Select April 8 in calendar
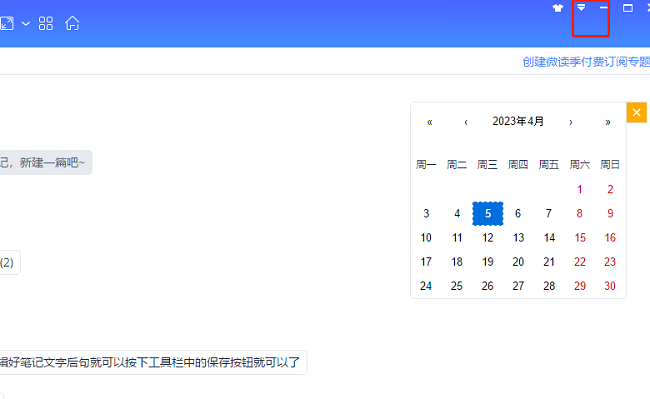This screenshot has height=399, width=650. click(x=580, y=213)
